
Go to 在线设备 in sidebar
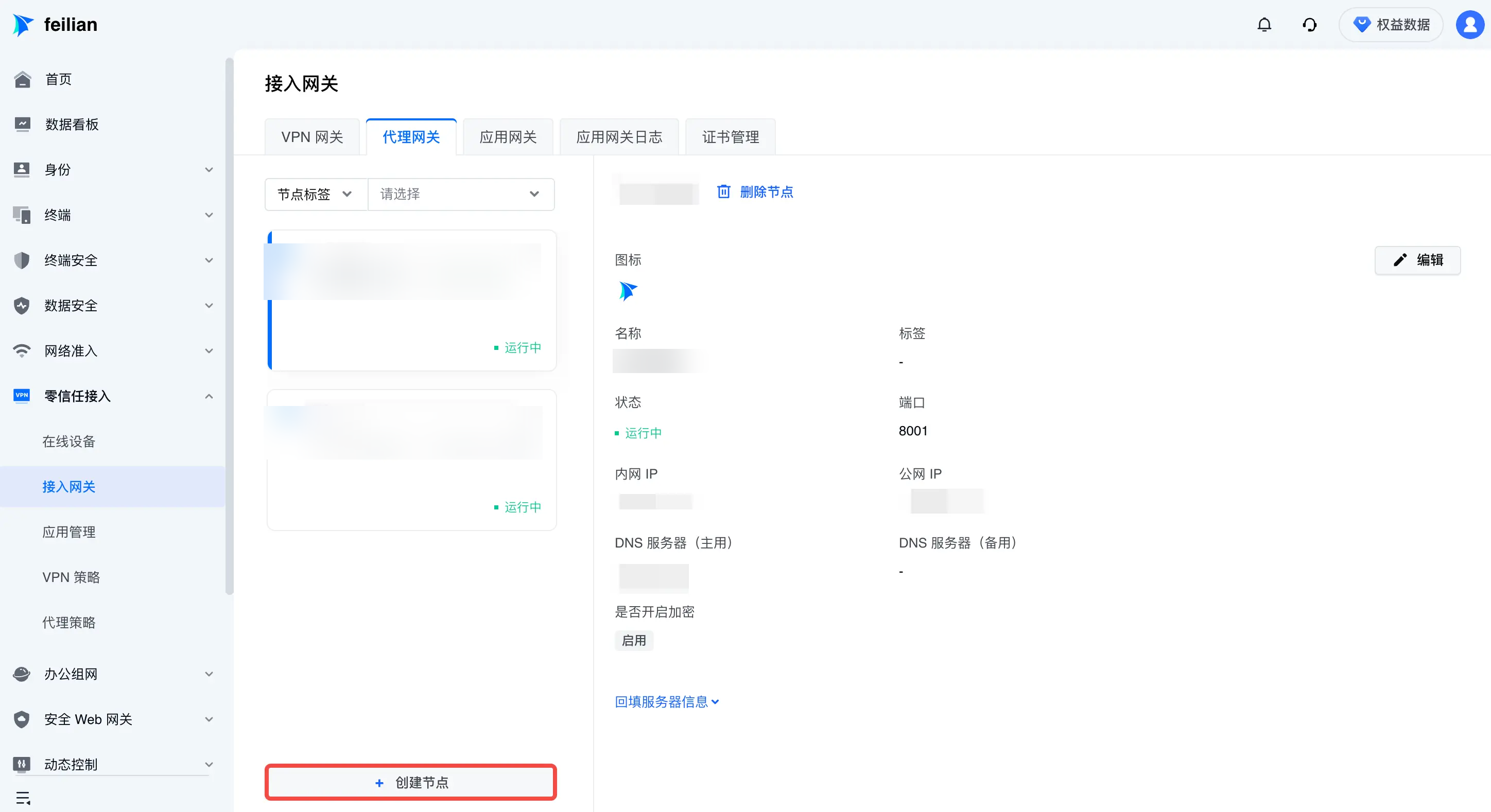click(68, 442)
